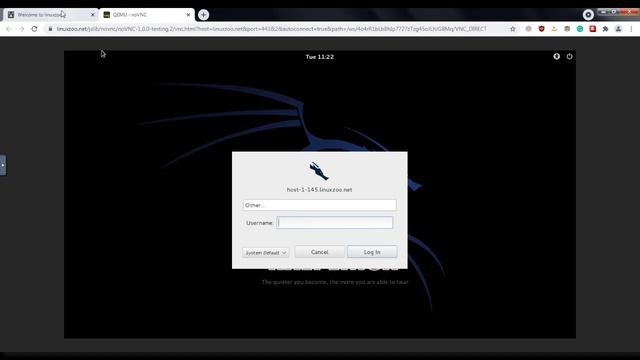The image size is (640, 360).
Task: Open the red shield extension
Action: [541, 29]
